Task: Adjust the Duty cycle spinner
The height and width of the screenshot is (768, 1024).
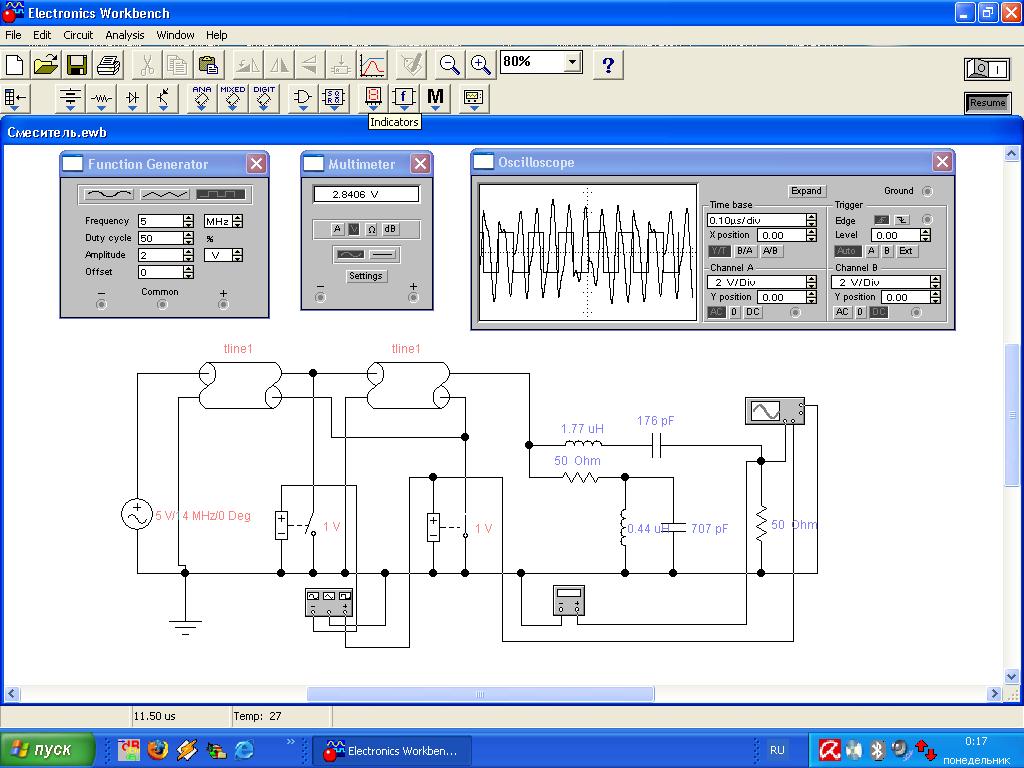Action: [x=189, y=238]
